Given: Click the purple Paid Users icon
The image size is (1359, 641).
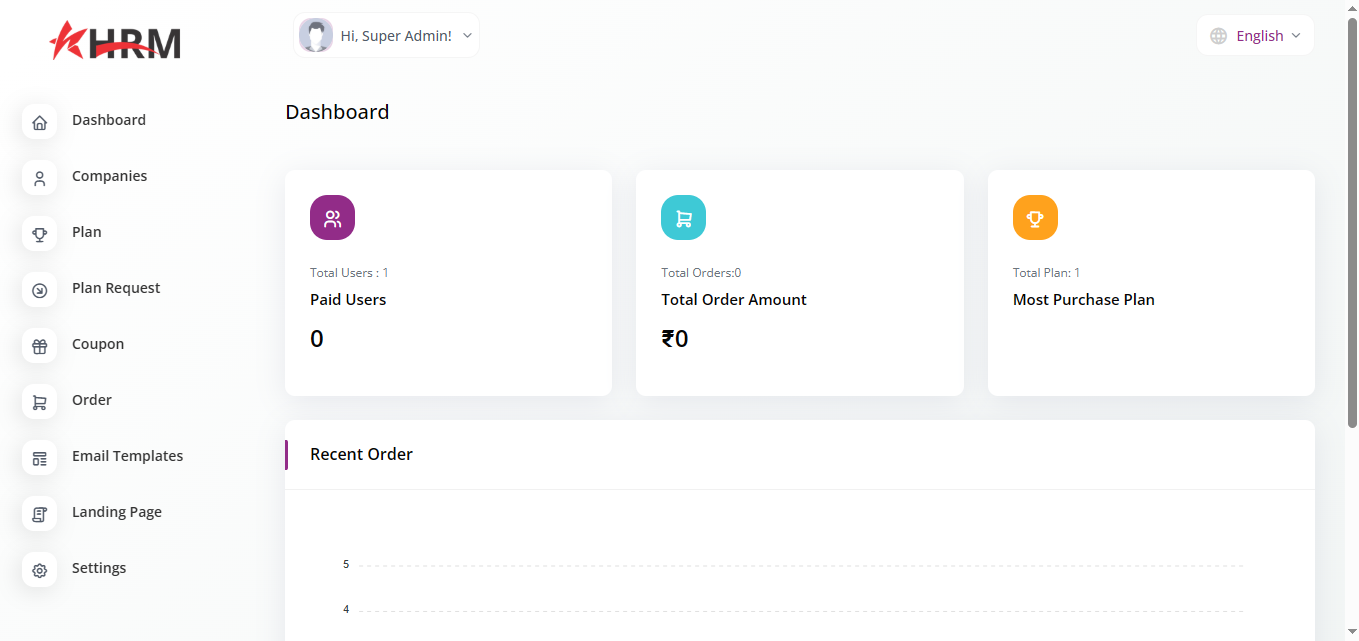Looking at the screenshot, I should click(332, 218).
